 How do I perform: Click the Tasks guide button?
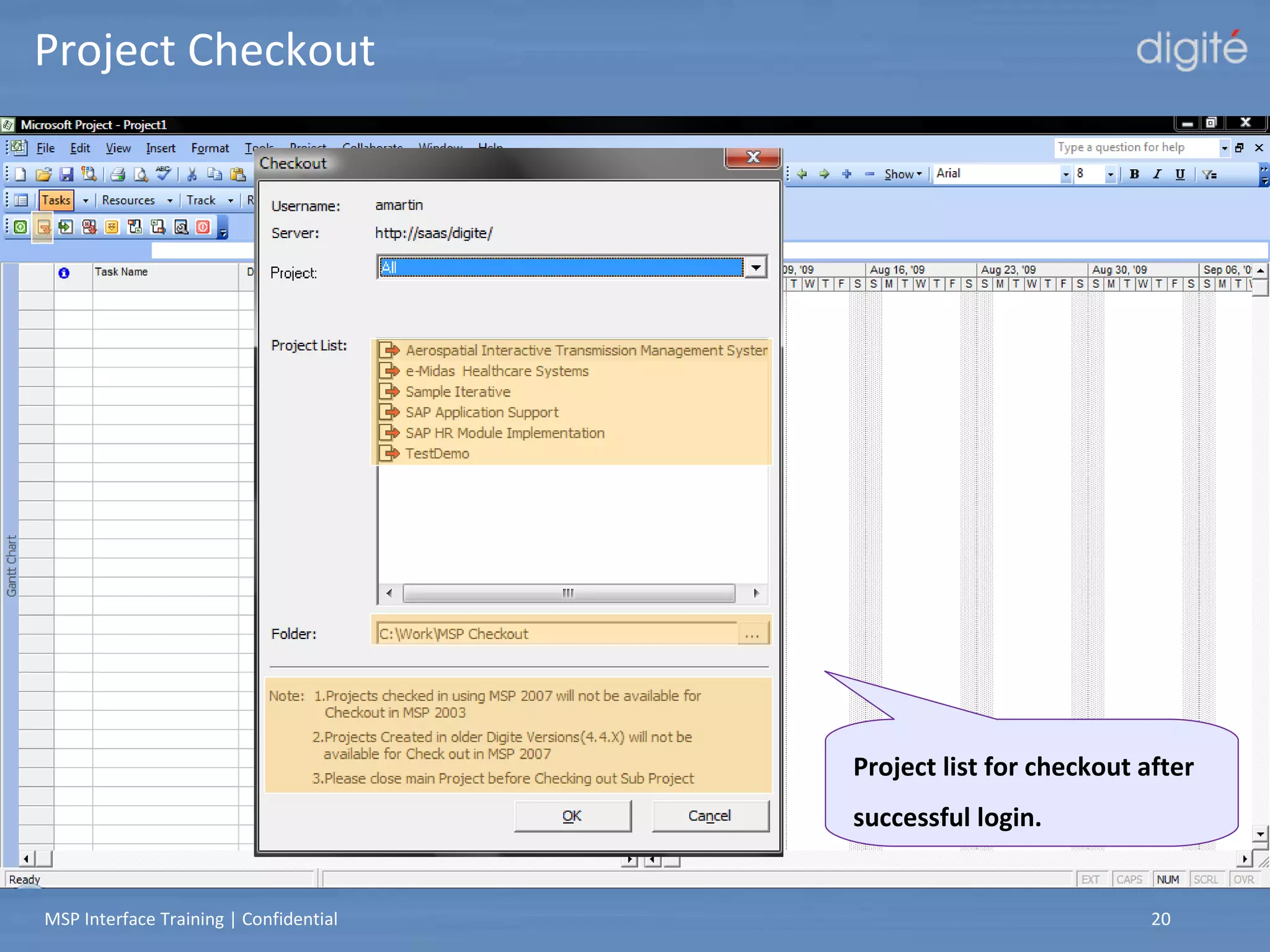coord(56,200)
